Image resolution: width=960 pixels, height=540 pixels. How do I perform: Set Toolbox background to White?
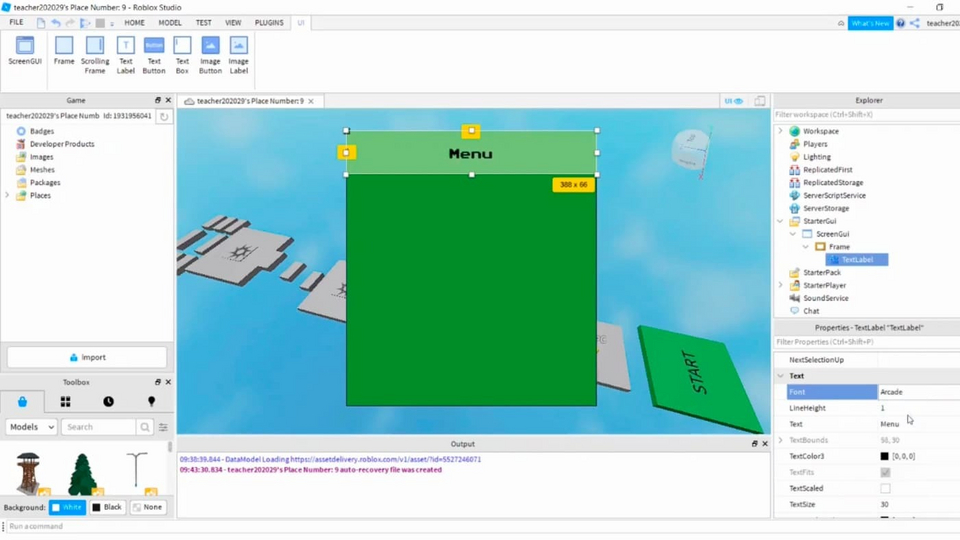(67, 507)
